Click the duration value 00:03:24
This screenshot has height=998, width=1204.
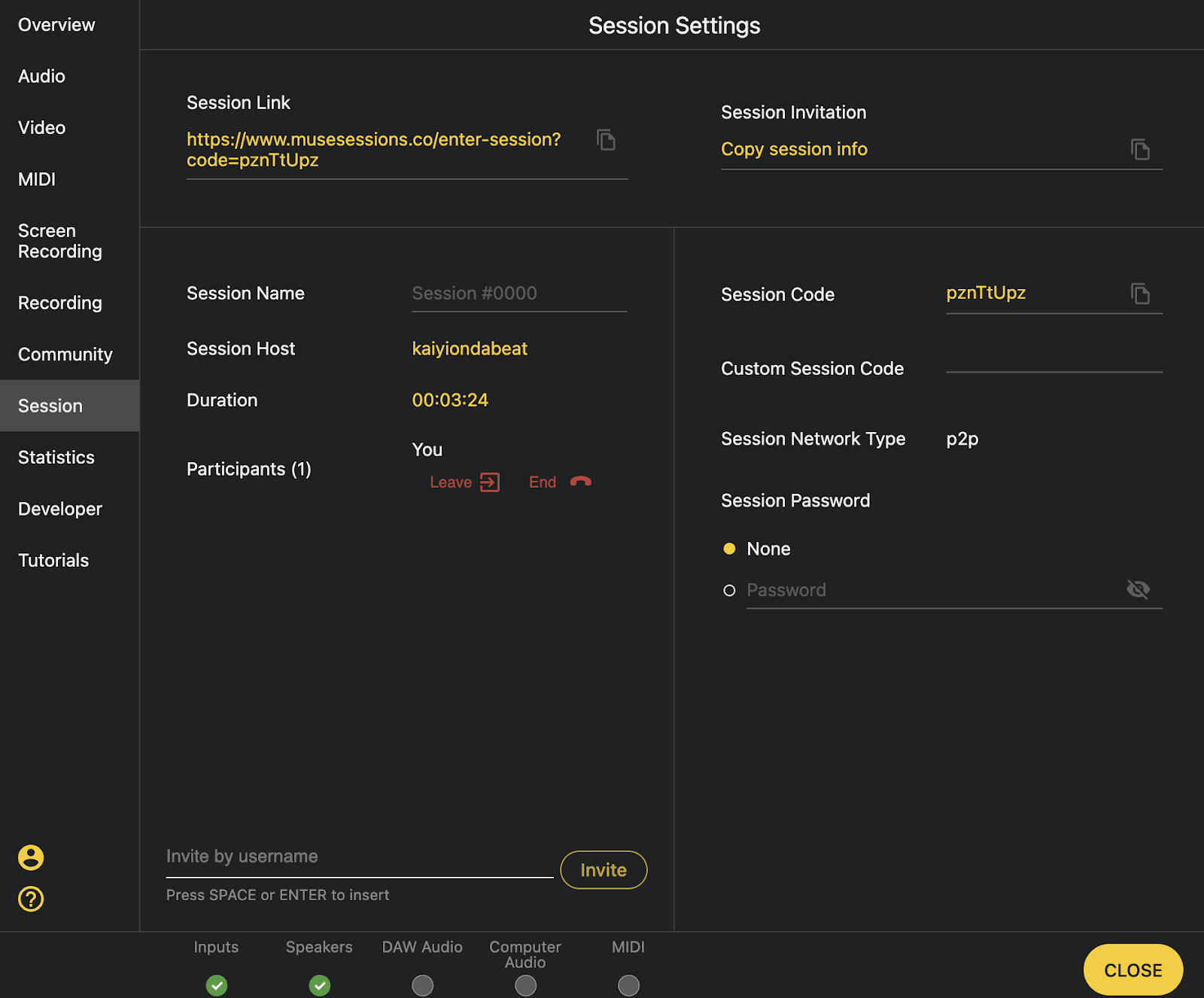[450, 400]
